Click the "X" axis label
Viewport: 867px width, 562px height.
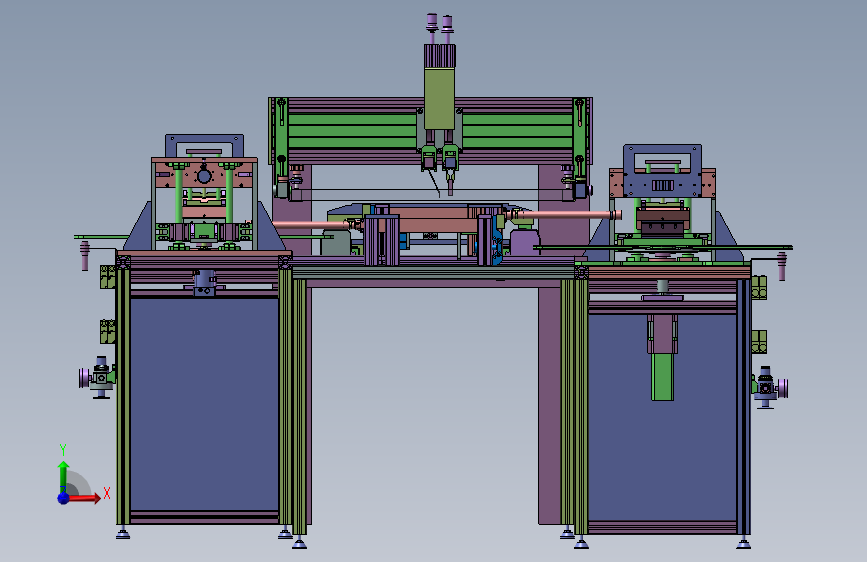tap(107, 493)
